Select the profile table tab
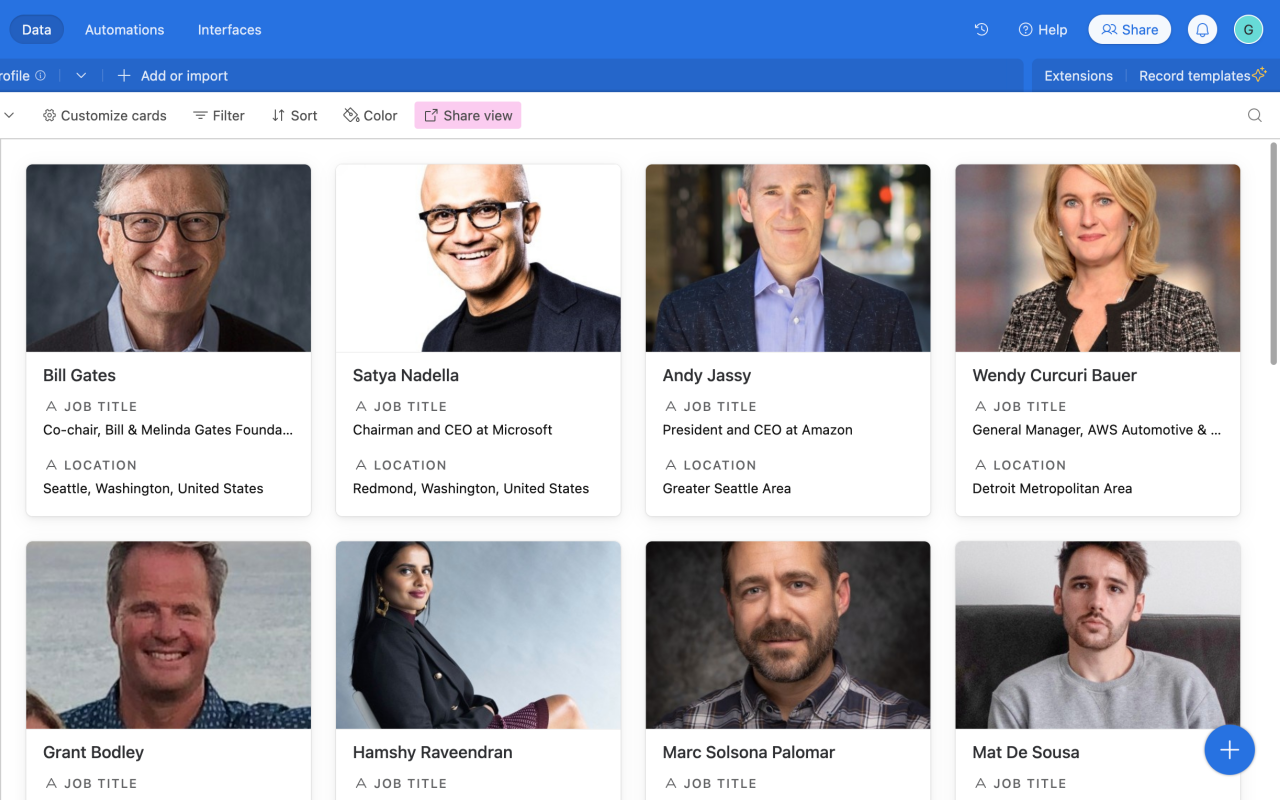The width and height of the screenshot is (1280, 800). [24, 76]
